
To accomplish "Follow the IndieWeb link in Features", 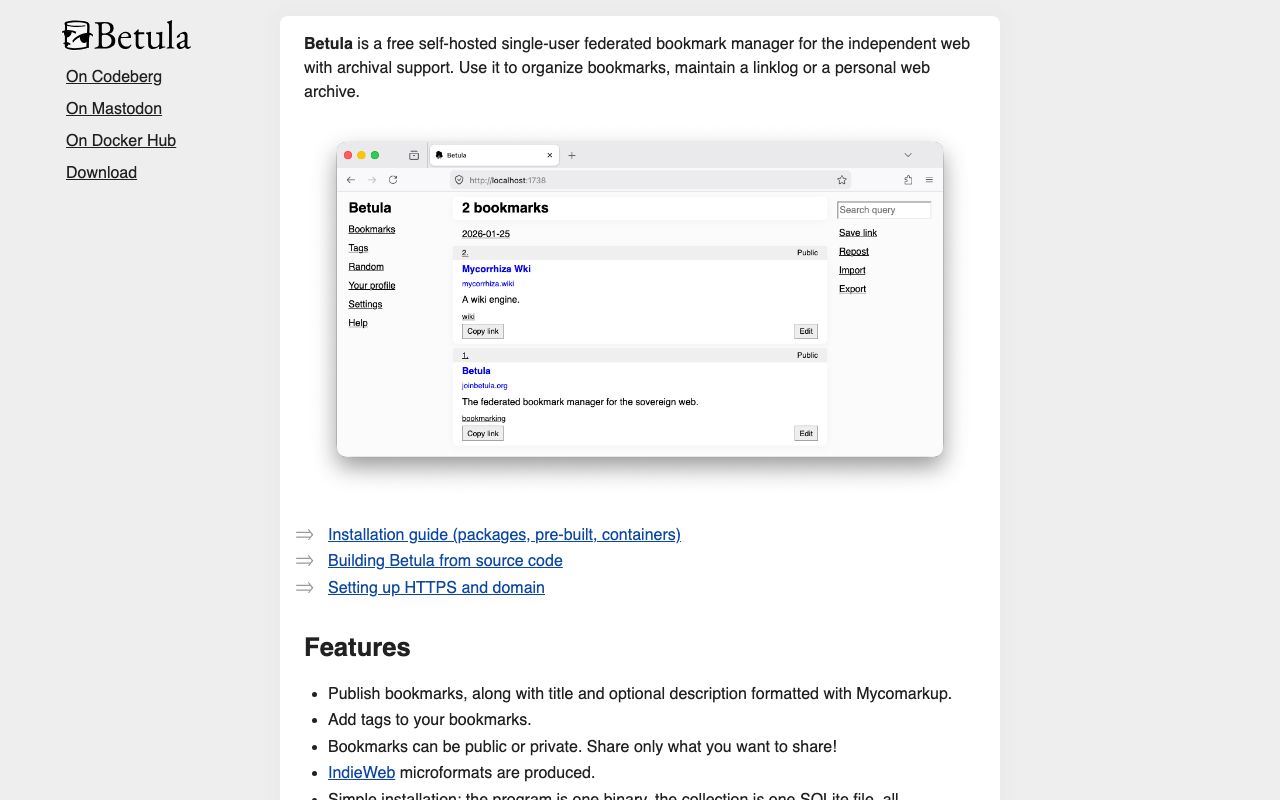I will [x=361, y=772].
